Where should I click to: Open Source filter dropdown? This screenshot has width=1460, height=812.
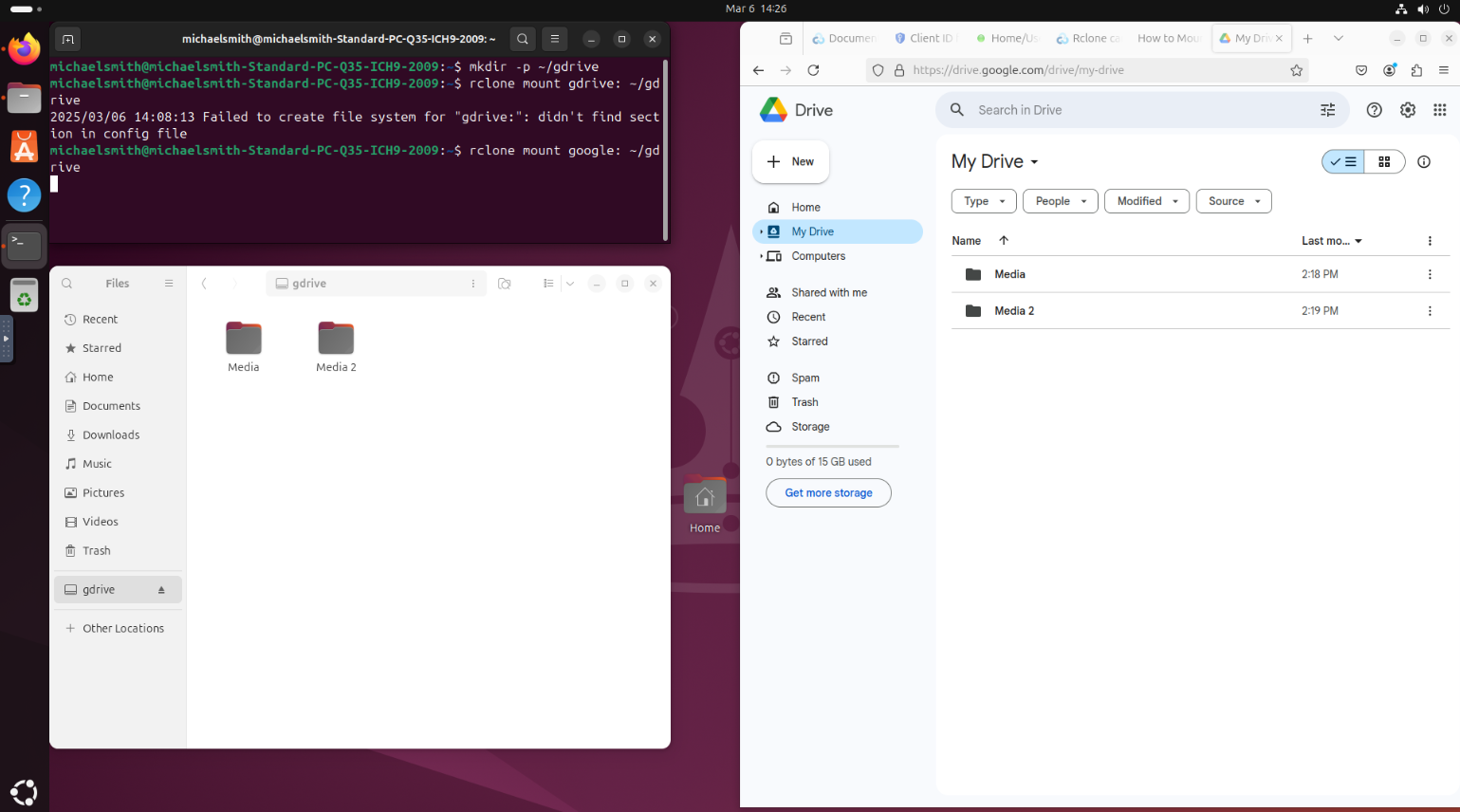pyautogui.click(x=1234, y=201)
